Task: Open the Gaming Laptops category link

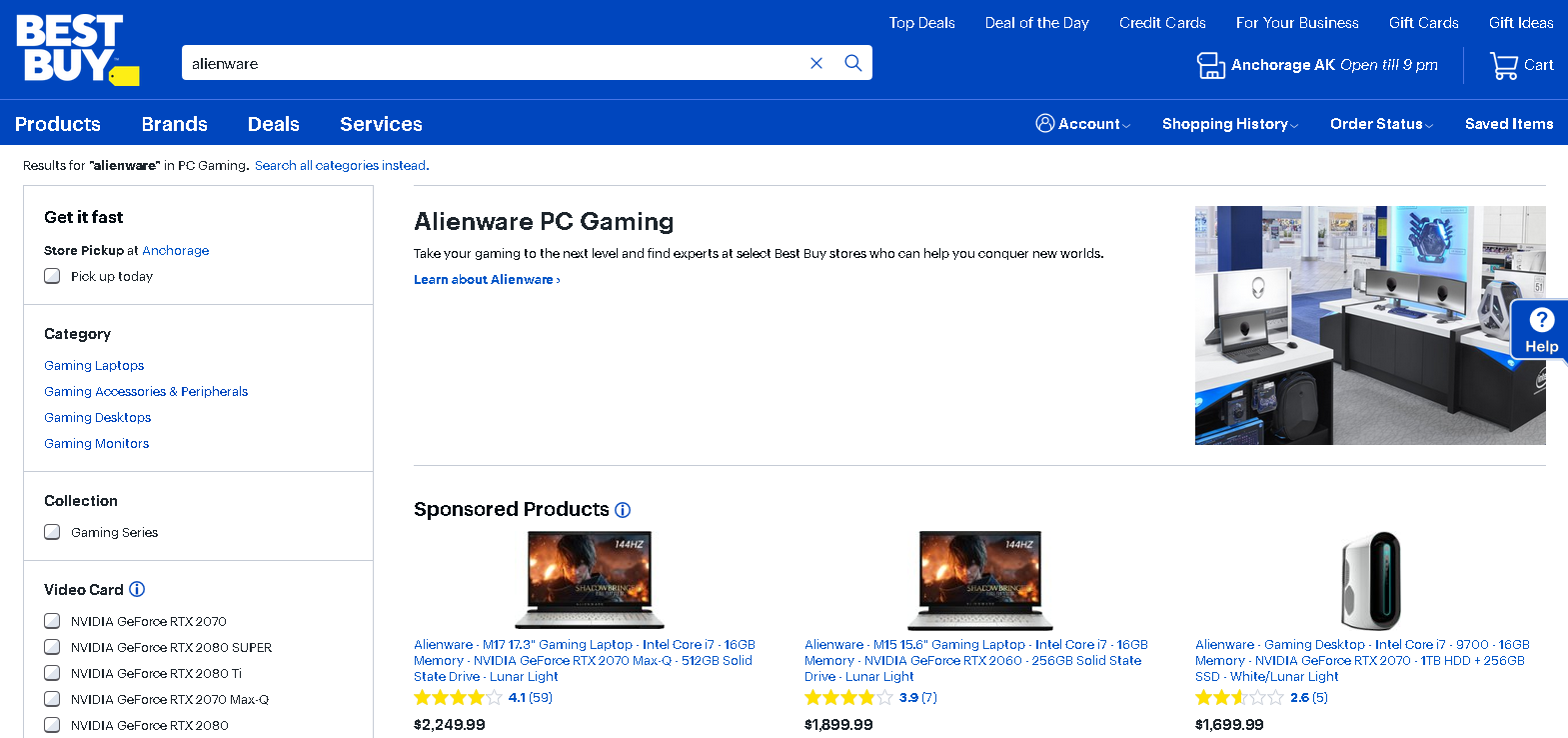Action: (x=94, y=366)
